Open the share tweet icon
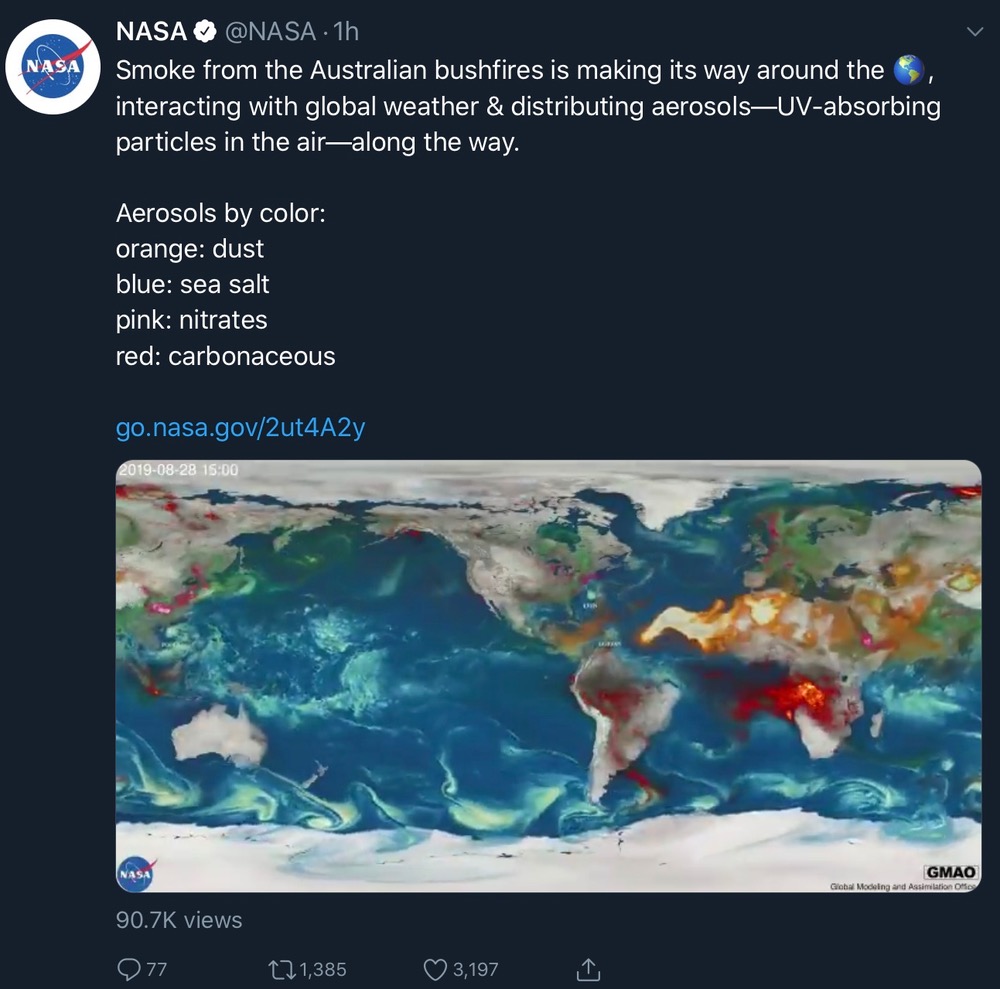This screenshot has height=989, width=1000. [588, 968]
